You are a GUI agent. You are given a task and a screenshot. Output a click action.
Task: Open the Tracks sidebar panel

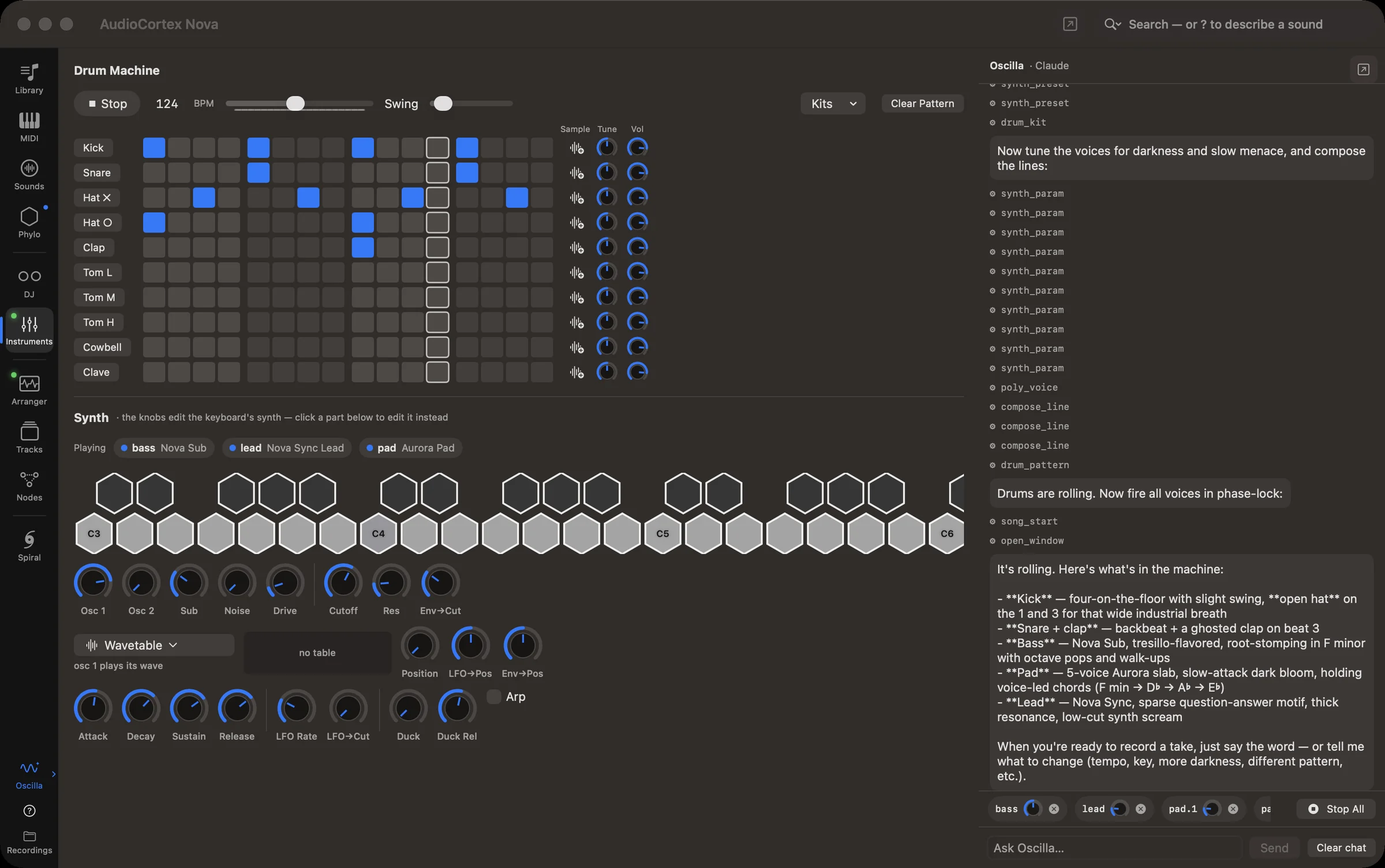click(29, 438)
